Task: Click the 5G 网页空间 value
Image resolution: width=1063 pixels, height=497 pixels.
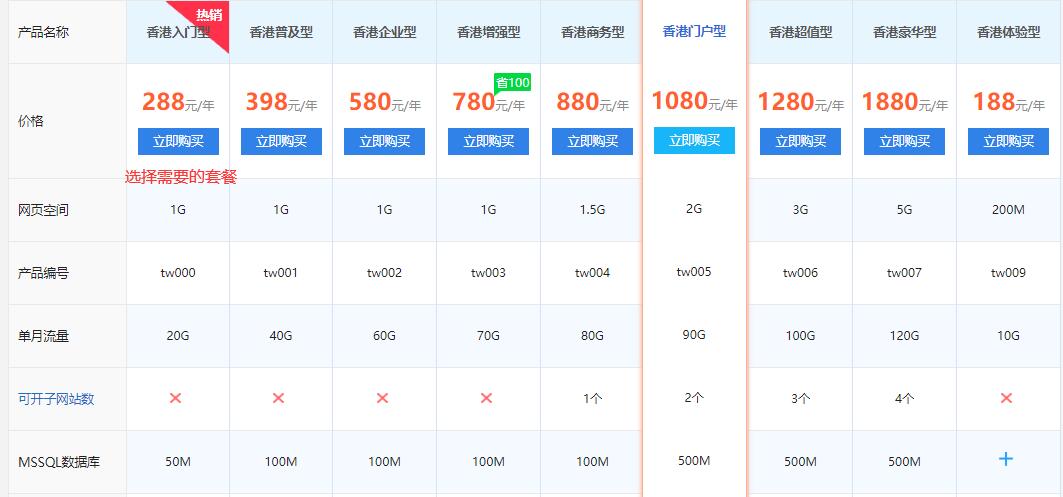Action: coord(904,210)
